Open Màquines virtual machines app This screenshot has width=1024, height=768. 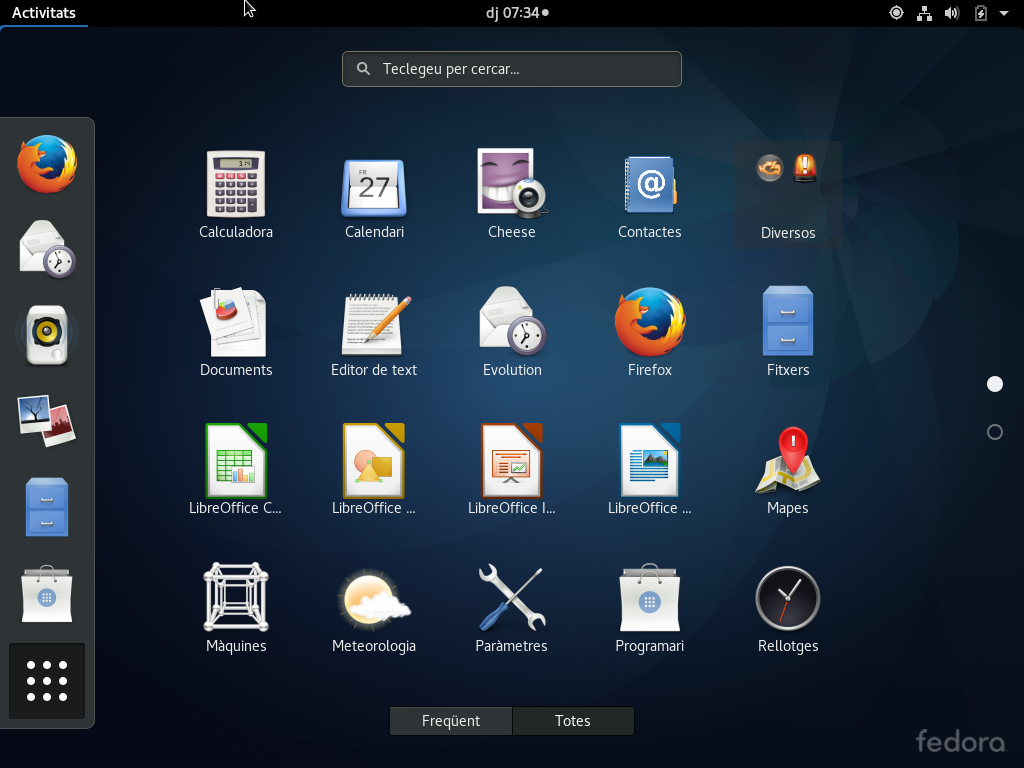coord(236,607)
